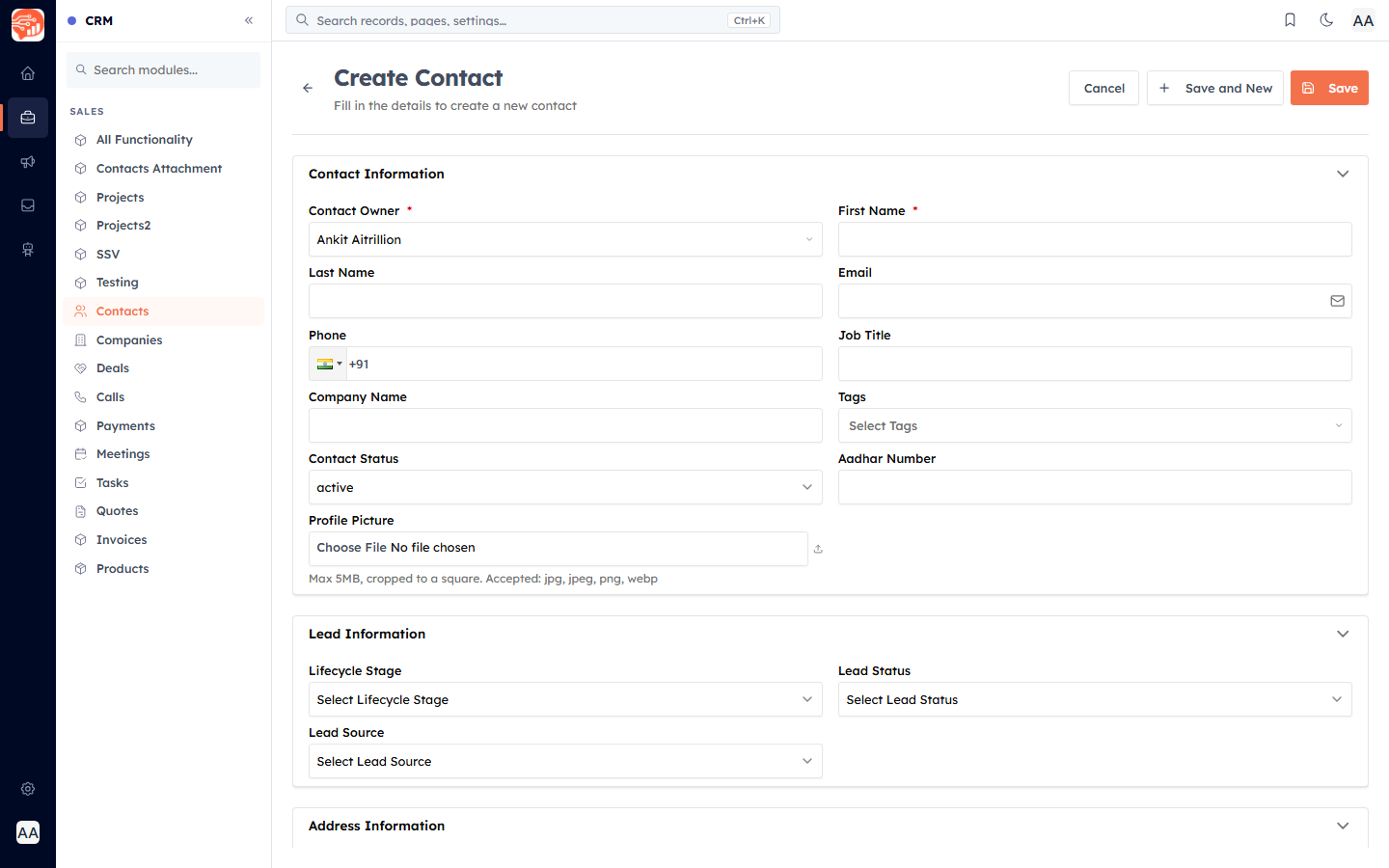Open Quotes in the sidebar
The height and width of the screenshot is (868, 1389).
[164, 511]
